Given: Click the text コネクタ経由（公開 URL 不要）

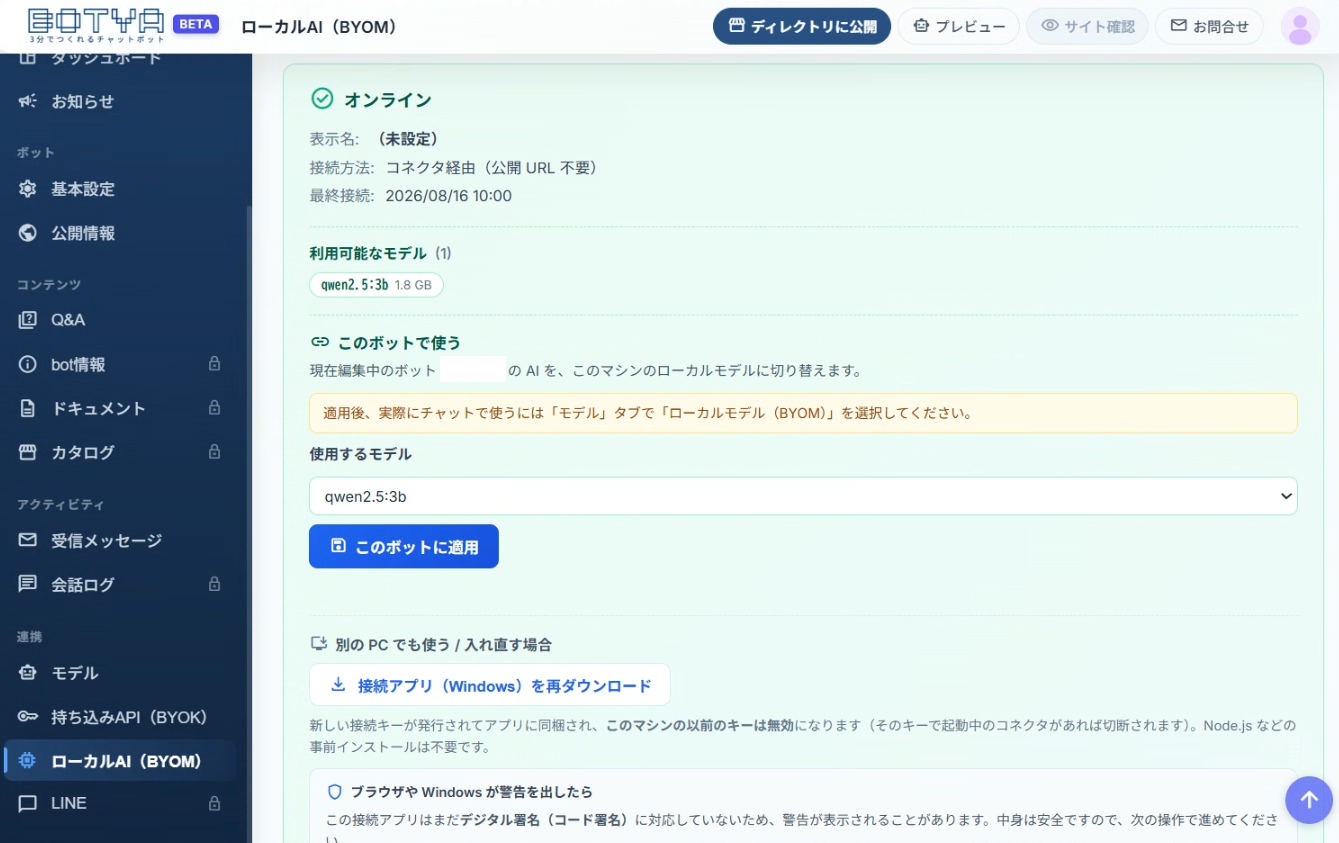Looking at the screenshot, I should click(492, 167).
